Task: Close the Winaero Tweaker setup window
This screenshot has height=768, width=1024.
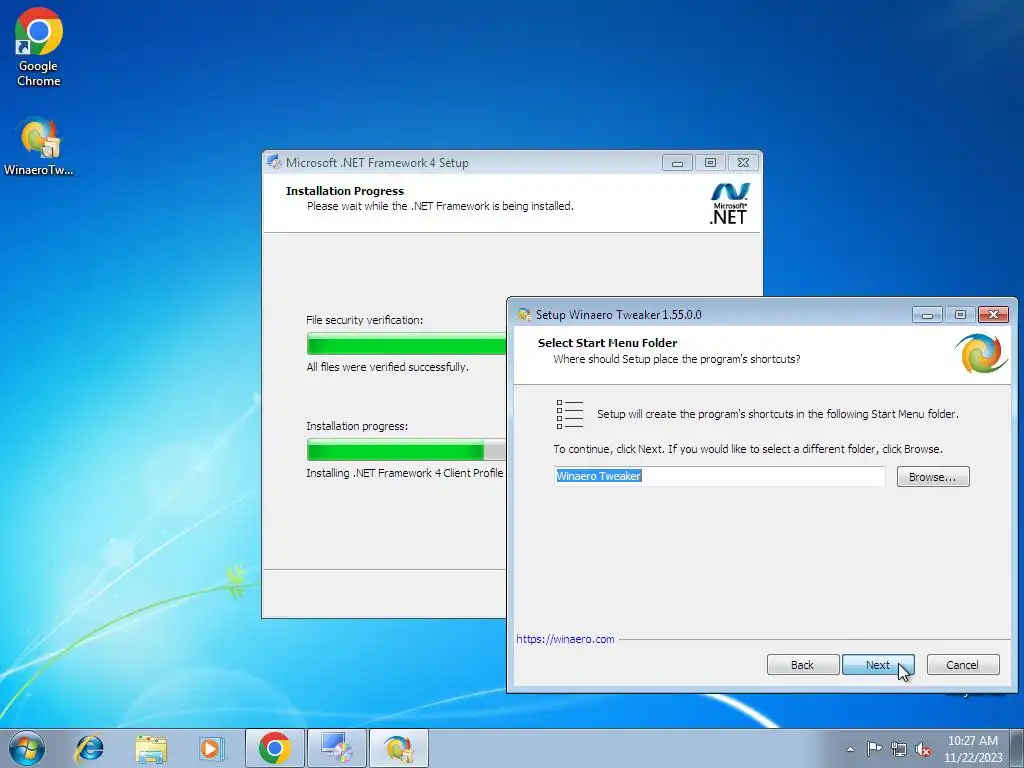Action: [x=993, y=315]
